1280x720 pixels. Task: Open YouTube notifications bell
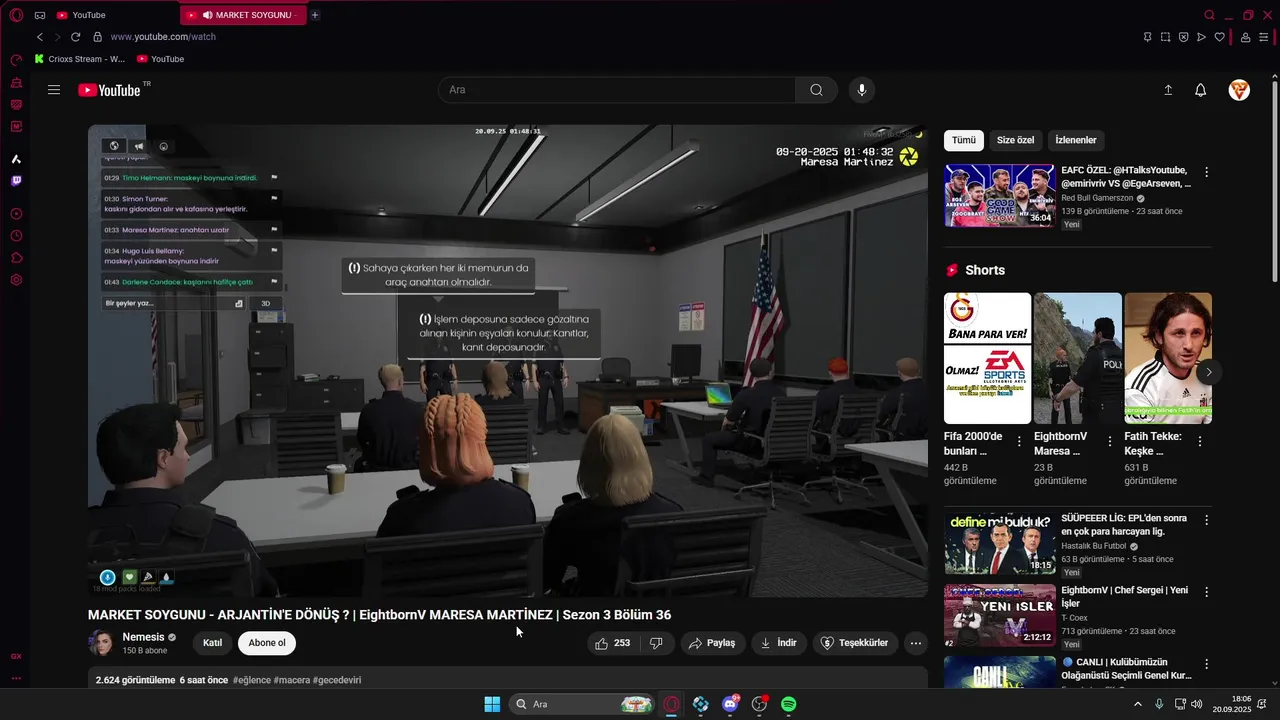(1200, 90)
